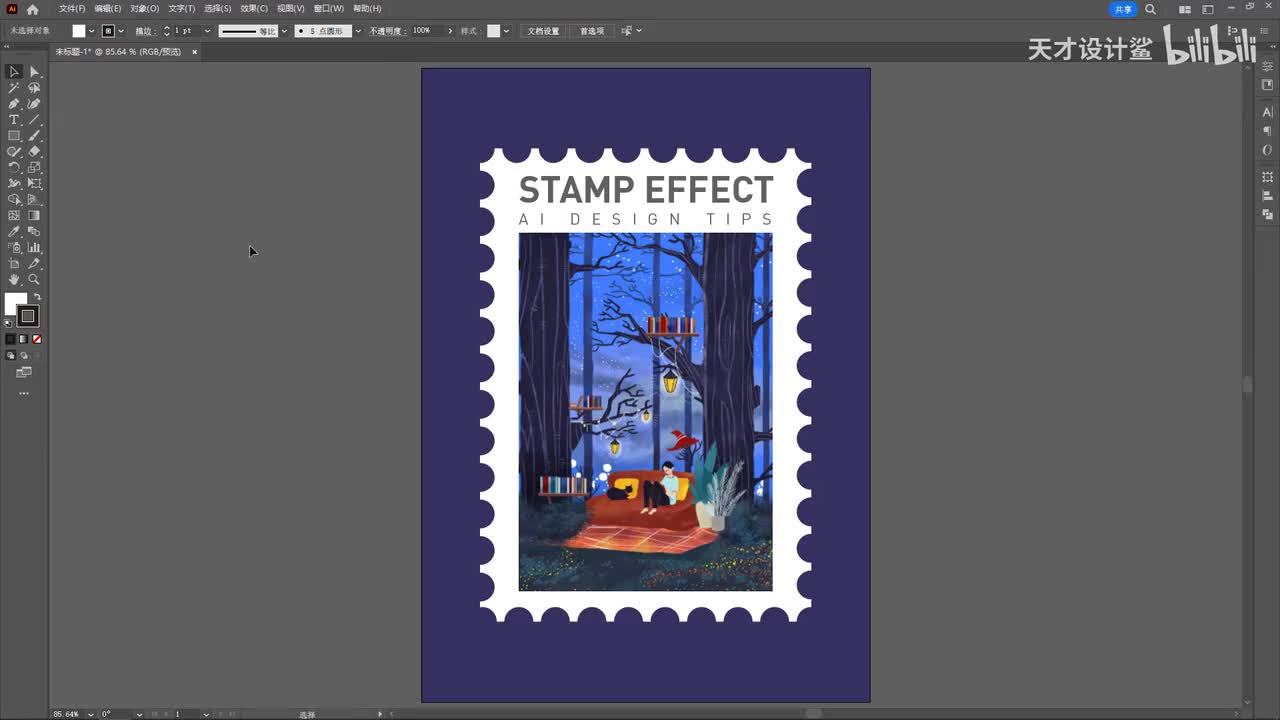Expand the stroke weight dropdown
Image resolution: width=1280 pixels, height=720 pixels.
208,31
